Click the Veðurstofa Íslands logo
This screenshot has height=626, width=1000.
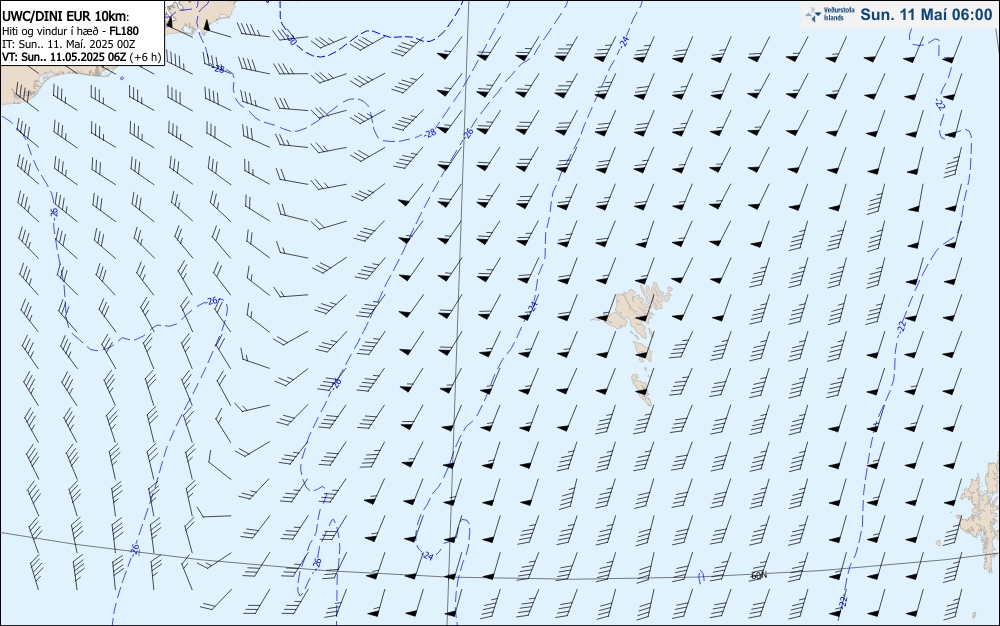(x=830, y=14)
